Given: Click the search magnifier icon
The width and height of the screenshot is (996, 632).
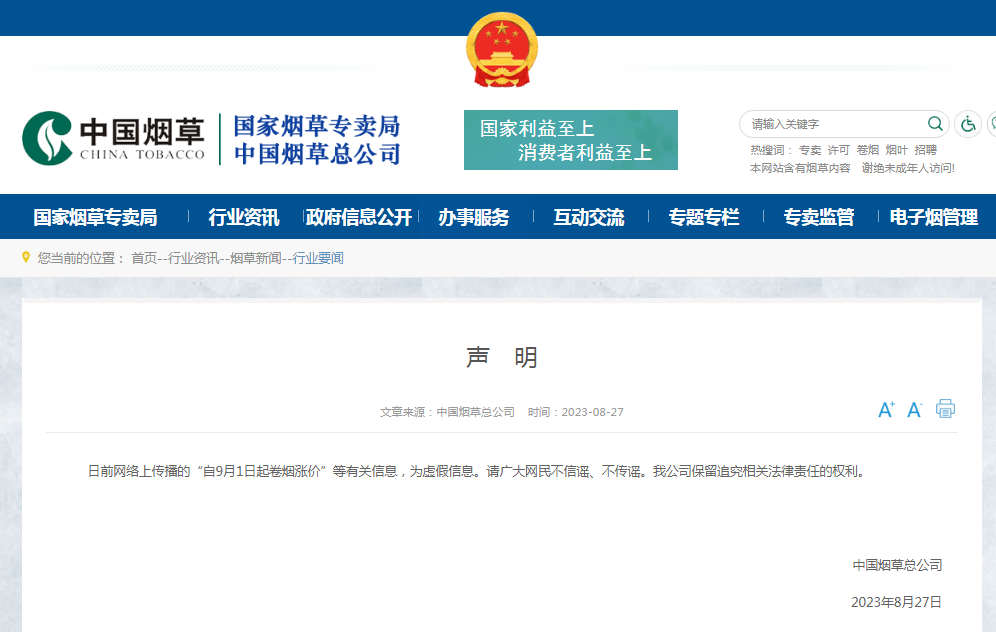Looking at the screenshot, I should coord(934,124).
